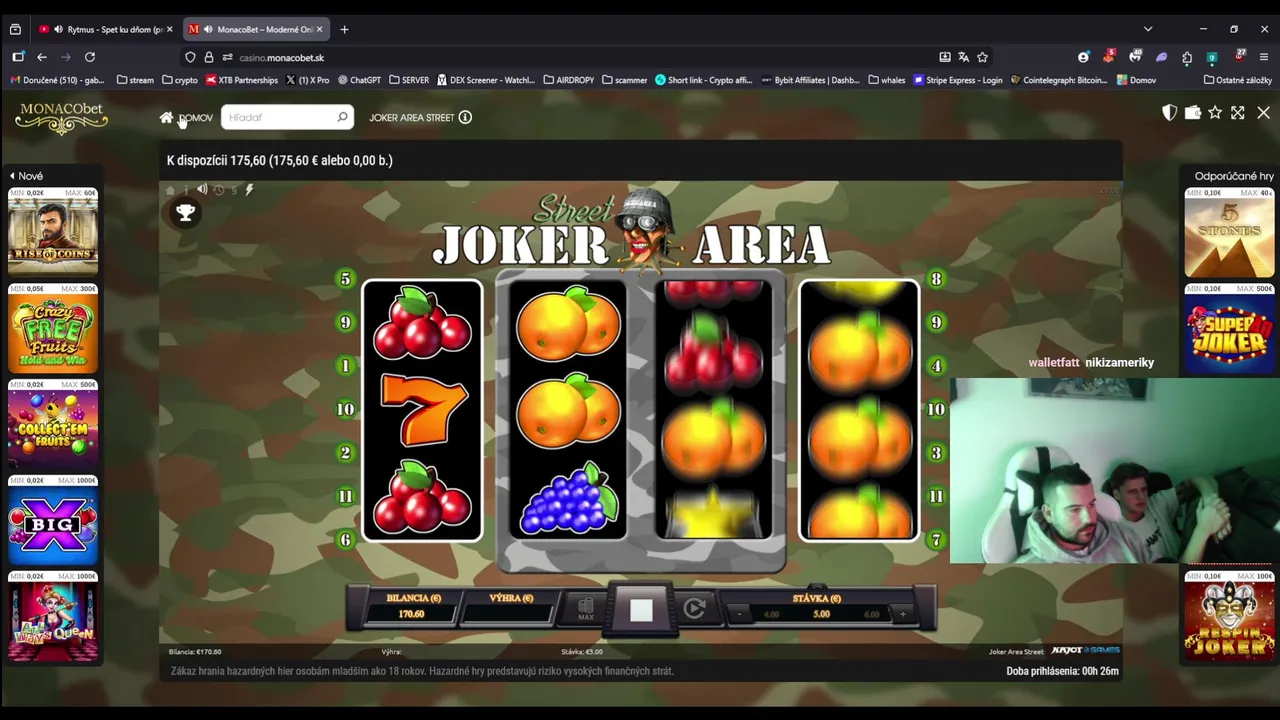The image size is (1280, 720).
Task: Open Crazy Free Fruits game thumbnail
Action: 53,327
